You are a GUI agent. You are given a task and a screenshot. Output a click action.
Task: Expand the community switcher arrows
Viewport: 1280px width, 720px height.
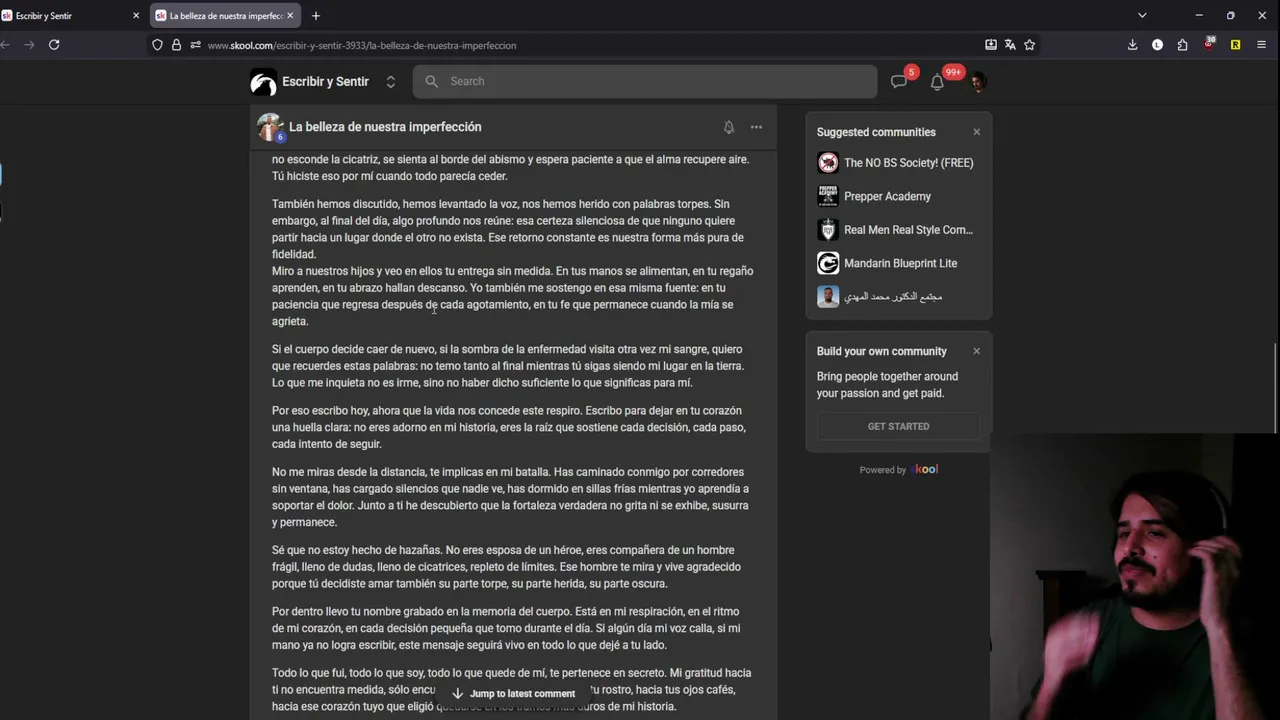391,82
